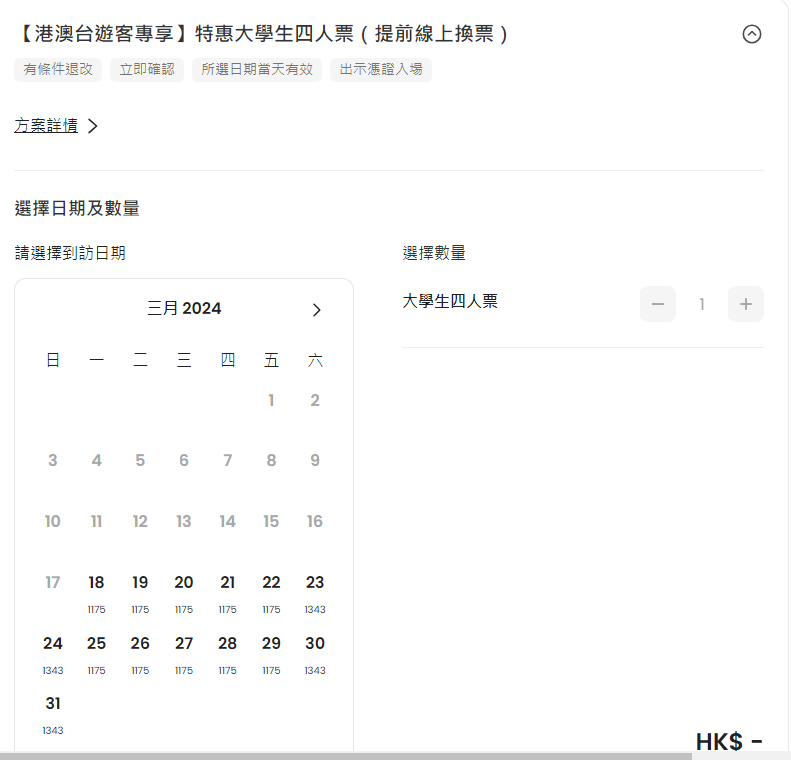
Task: Pick Saturday March 23 priced 1343
Action: pos(315,593)
